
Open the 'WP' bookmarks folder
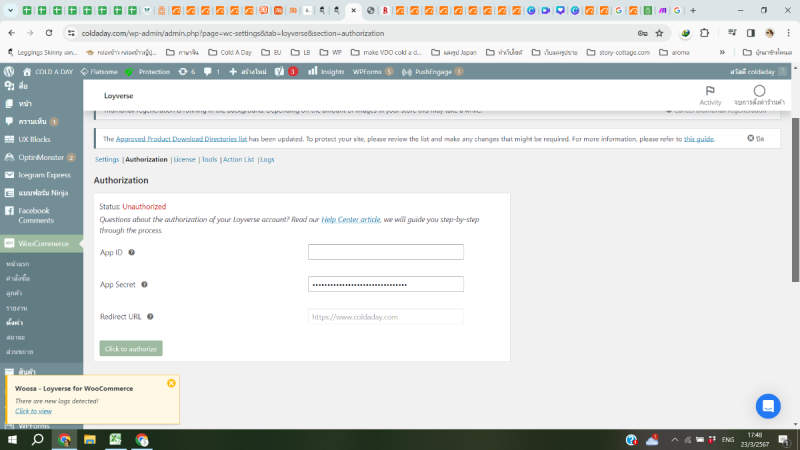(331, 53)
